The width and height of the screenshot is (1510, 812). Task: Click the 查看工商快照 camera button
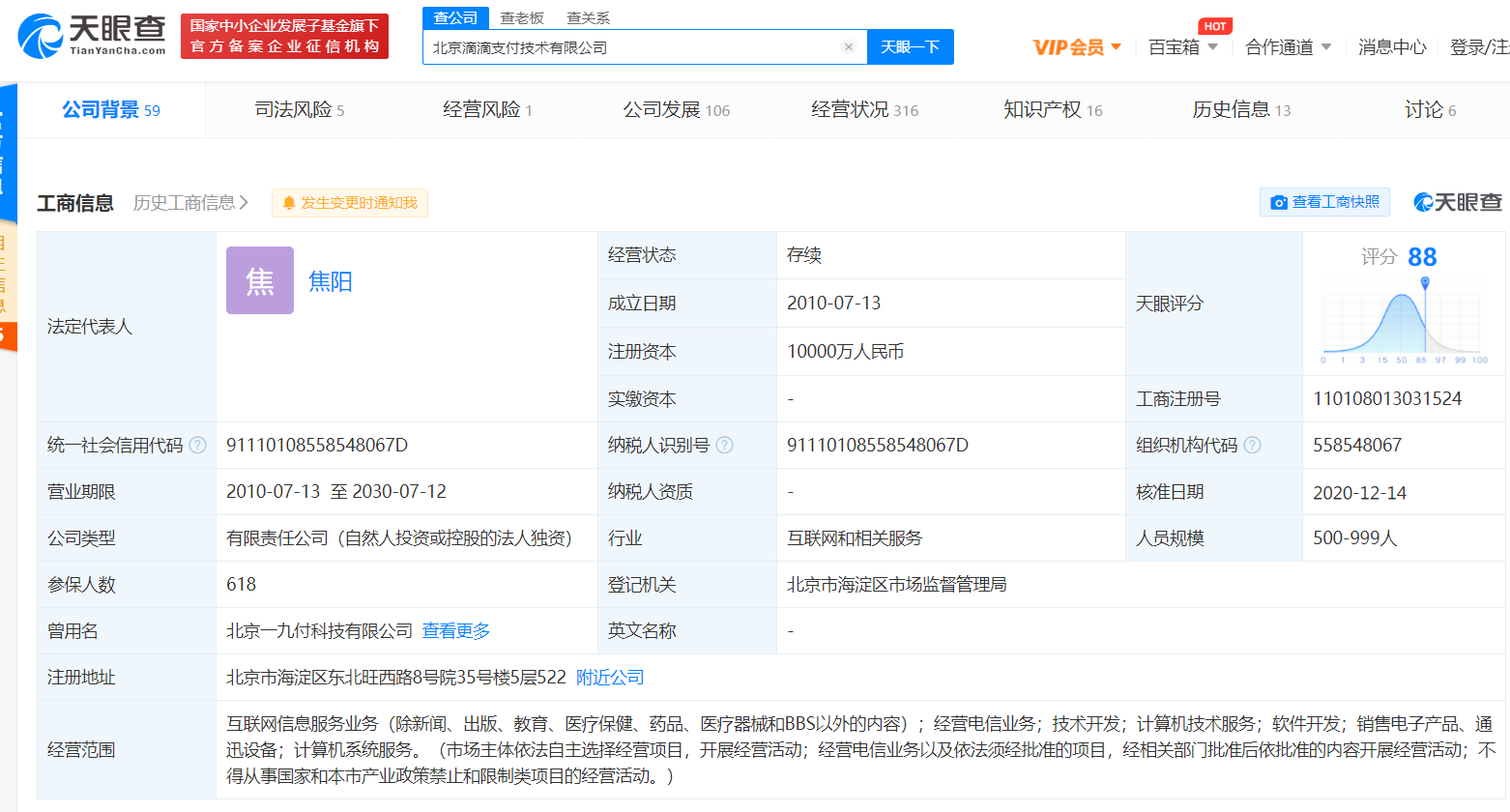[x=1324, y=202]
